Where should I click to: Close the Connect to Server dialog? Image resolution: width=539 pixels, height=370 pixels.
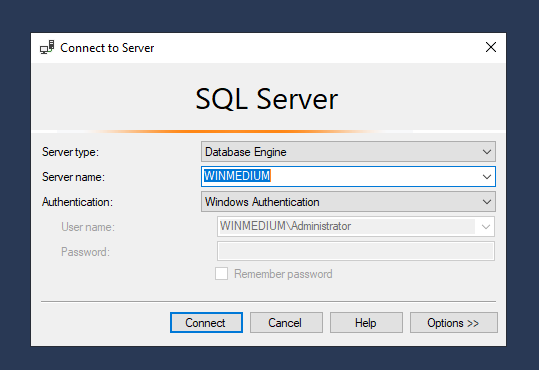[491, 47]
